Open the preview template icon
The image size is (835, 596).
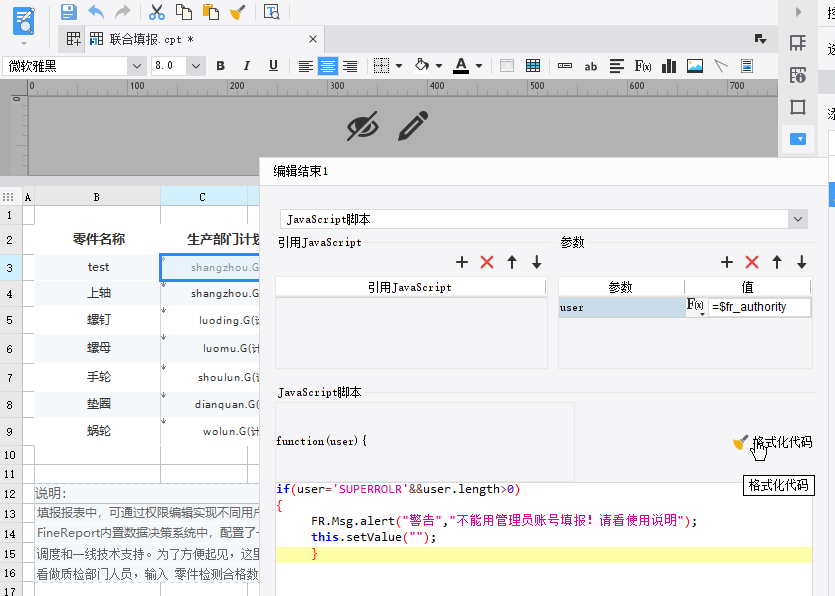pos(272,12)
